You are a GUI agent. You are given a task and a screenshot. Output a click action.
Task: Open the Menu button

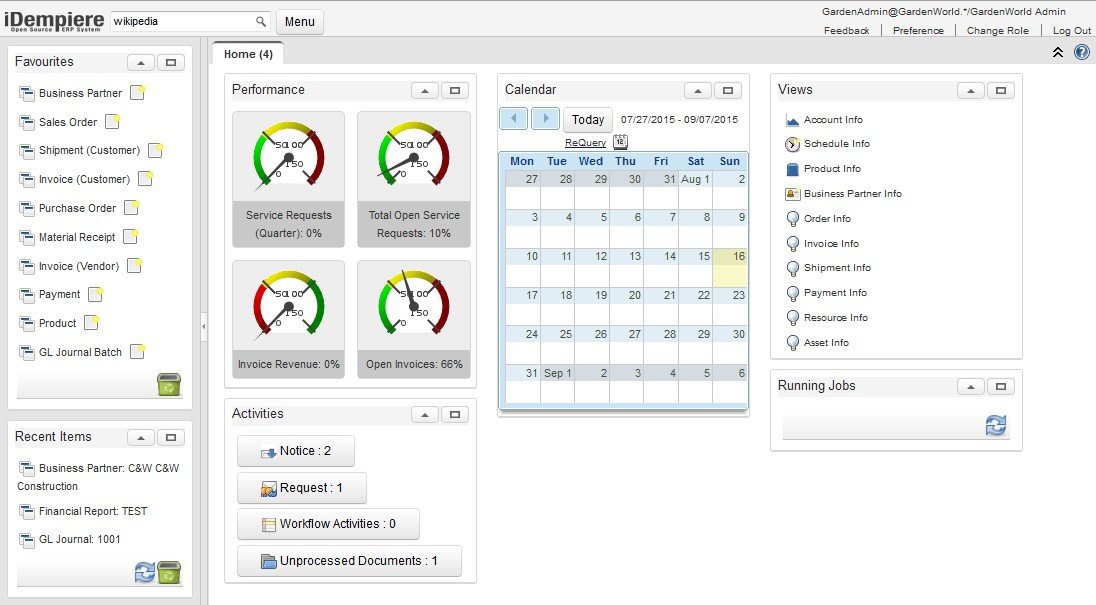(x=300, y=22)
